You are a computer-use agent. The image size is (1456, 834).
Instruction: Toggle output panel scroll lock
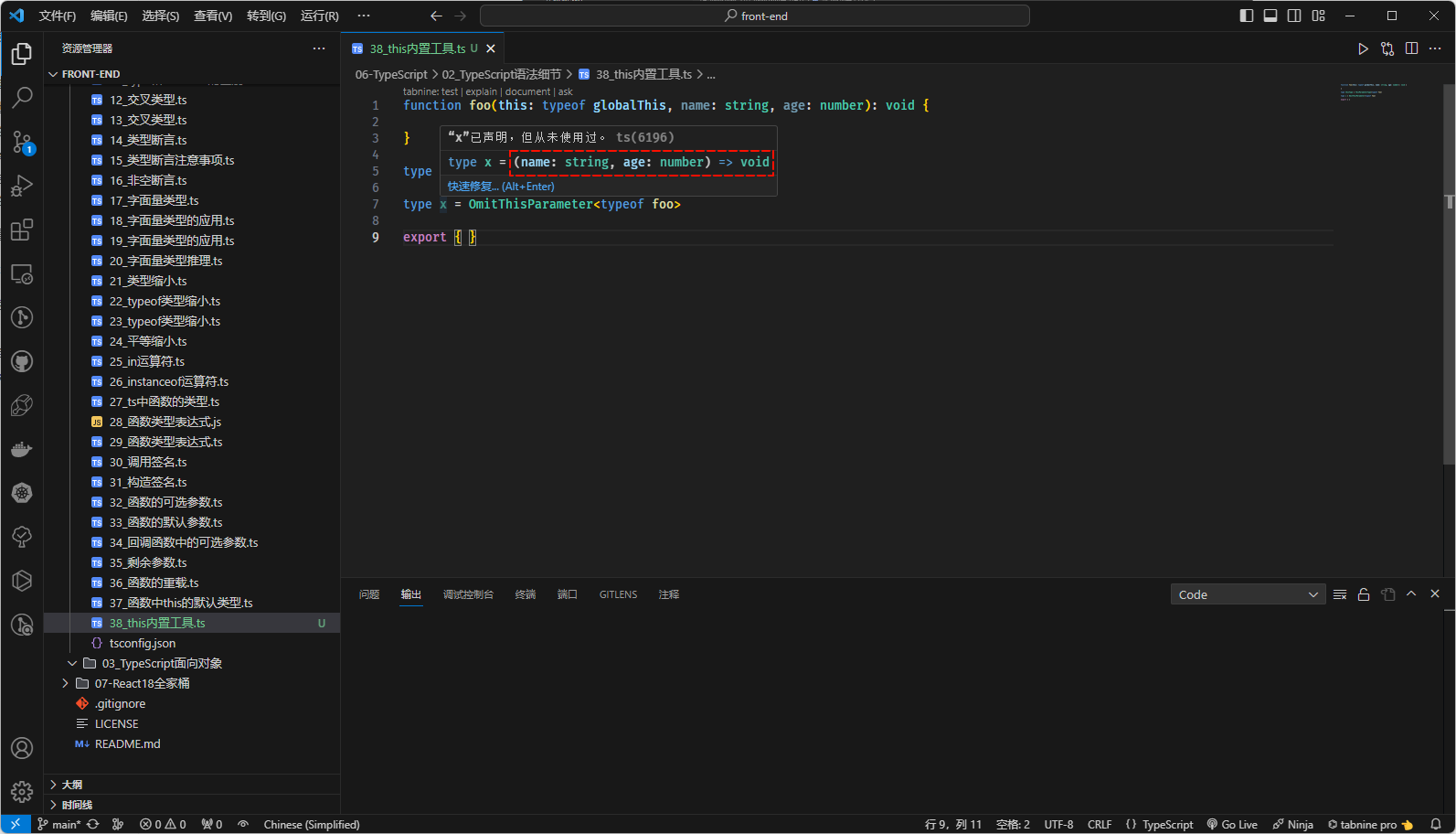(x=1364, y=594)
